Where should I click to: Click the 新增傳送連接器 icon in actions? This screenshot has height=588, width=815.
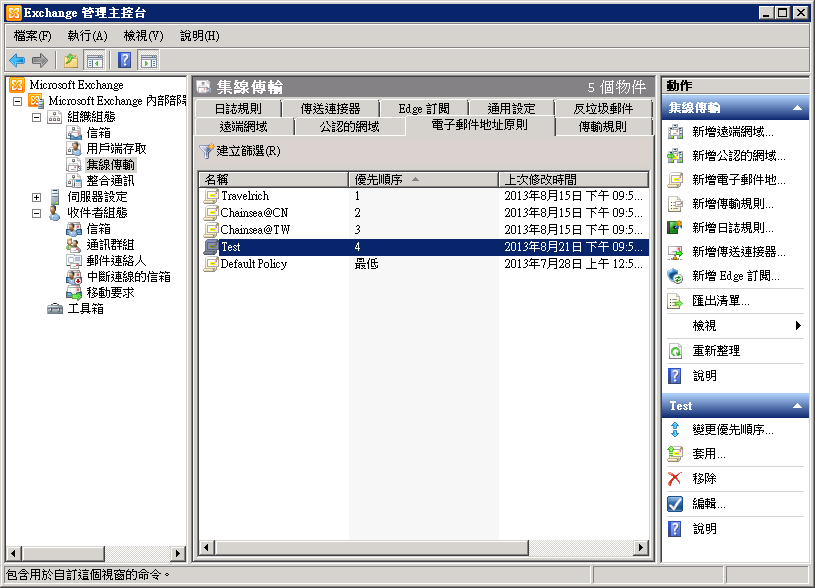(675, 252)
